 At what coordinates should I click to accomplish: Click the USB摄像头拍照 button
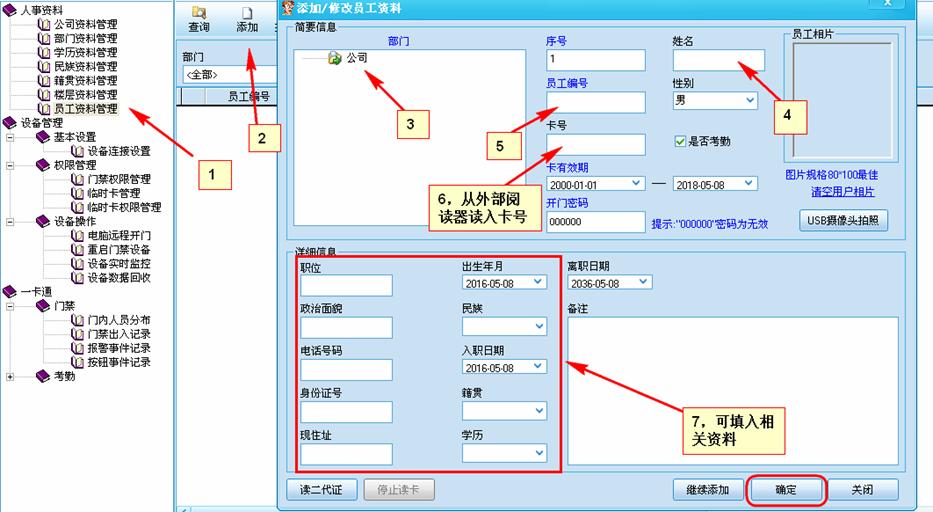[x=842, y=220]
